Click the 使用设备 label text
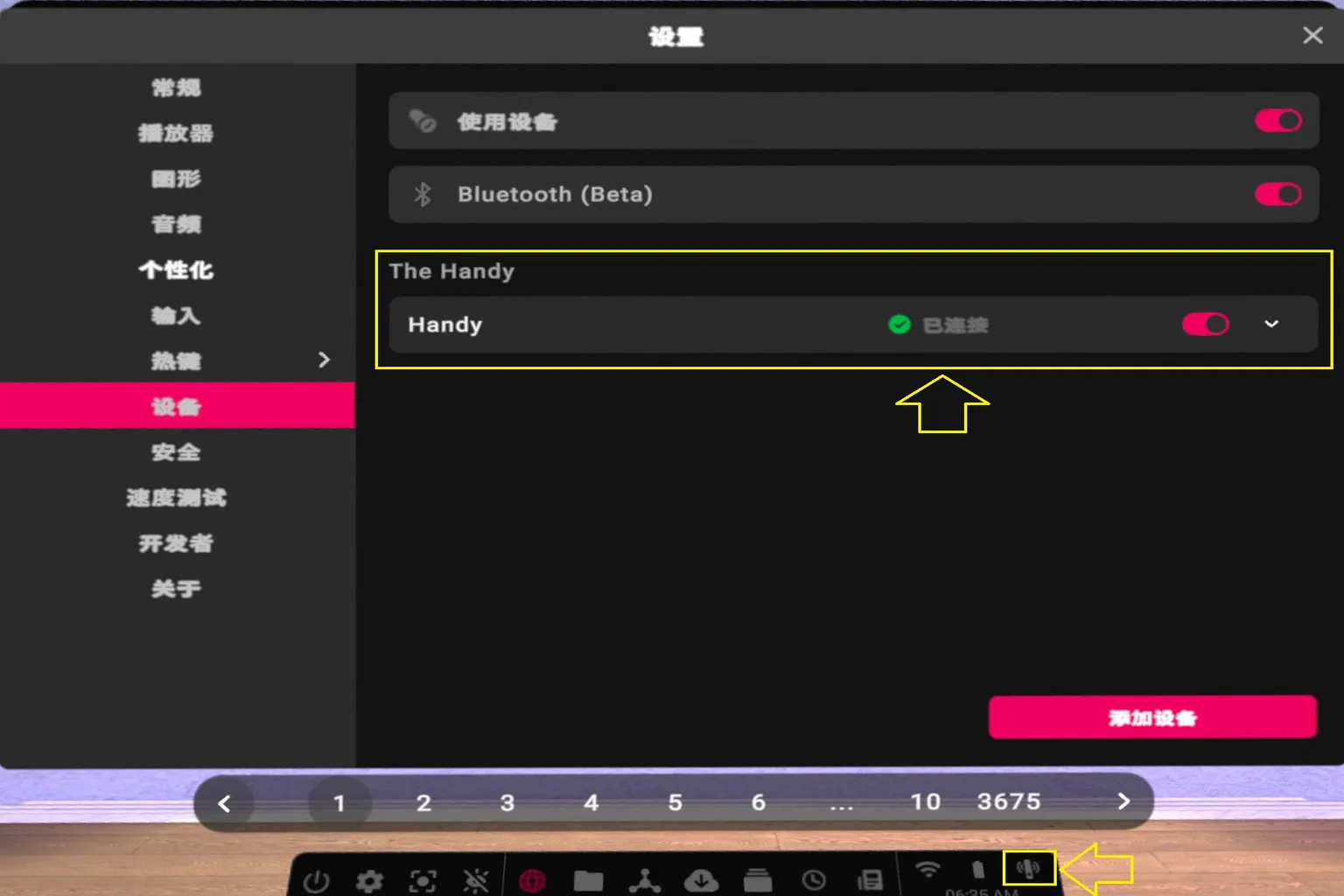The width and height of the screenshot is (1344, 896). pyautogui.click(x=507, y=122)
